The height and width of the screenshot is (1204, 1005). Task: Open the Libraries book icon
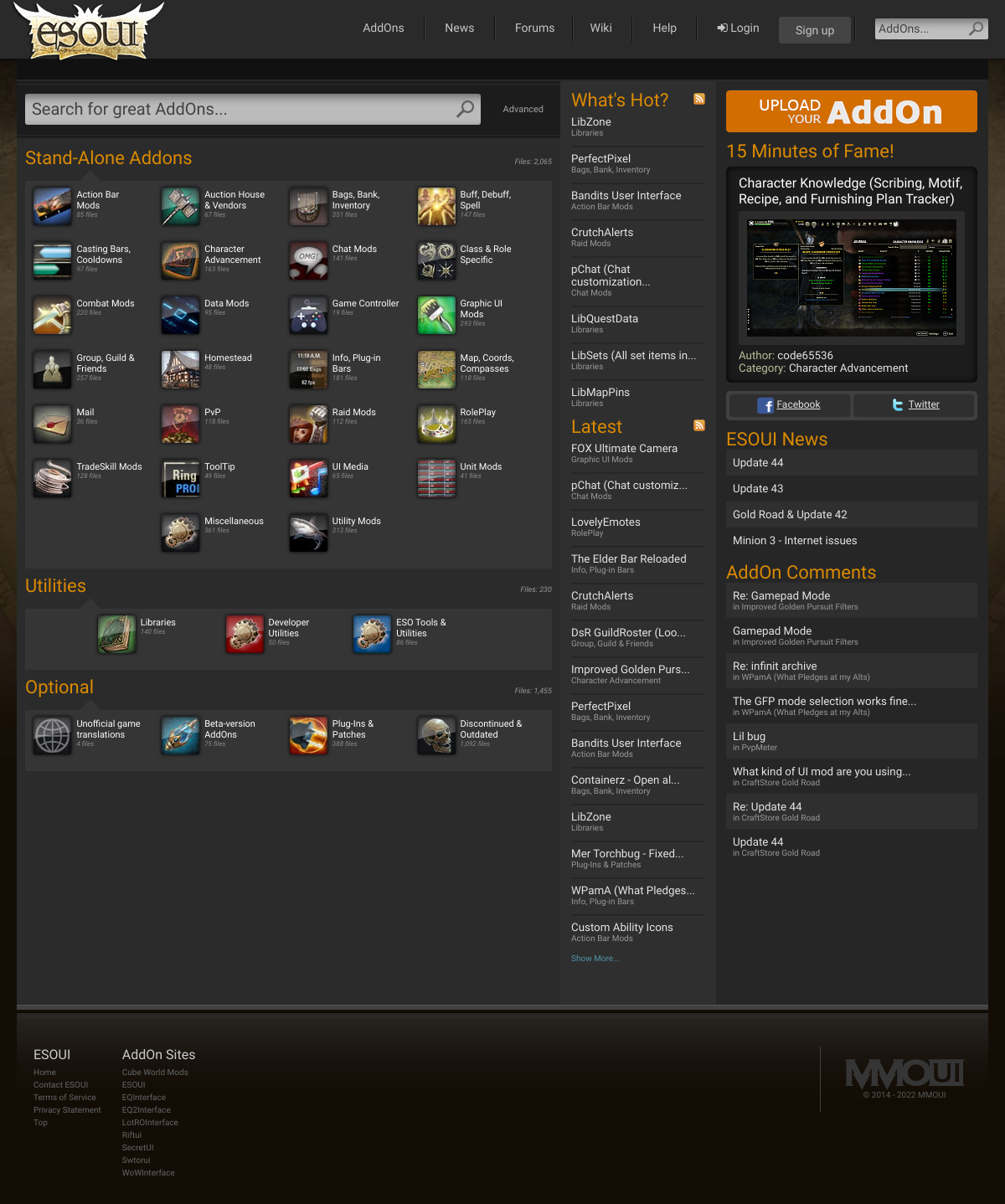(116, 635)
